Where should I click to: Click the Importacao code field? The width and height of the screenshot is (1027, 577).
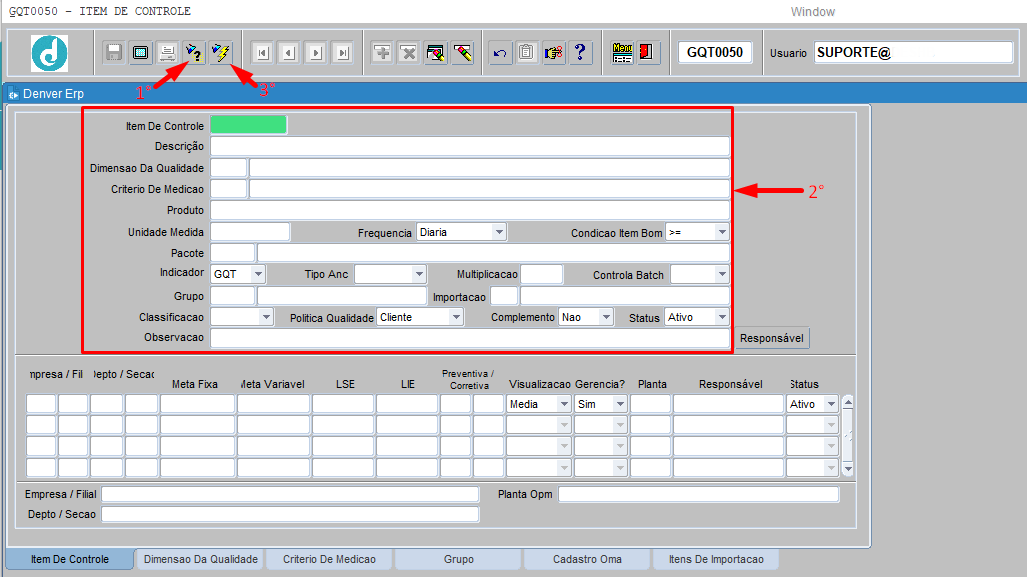coord(504,296)
